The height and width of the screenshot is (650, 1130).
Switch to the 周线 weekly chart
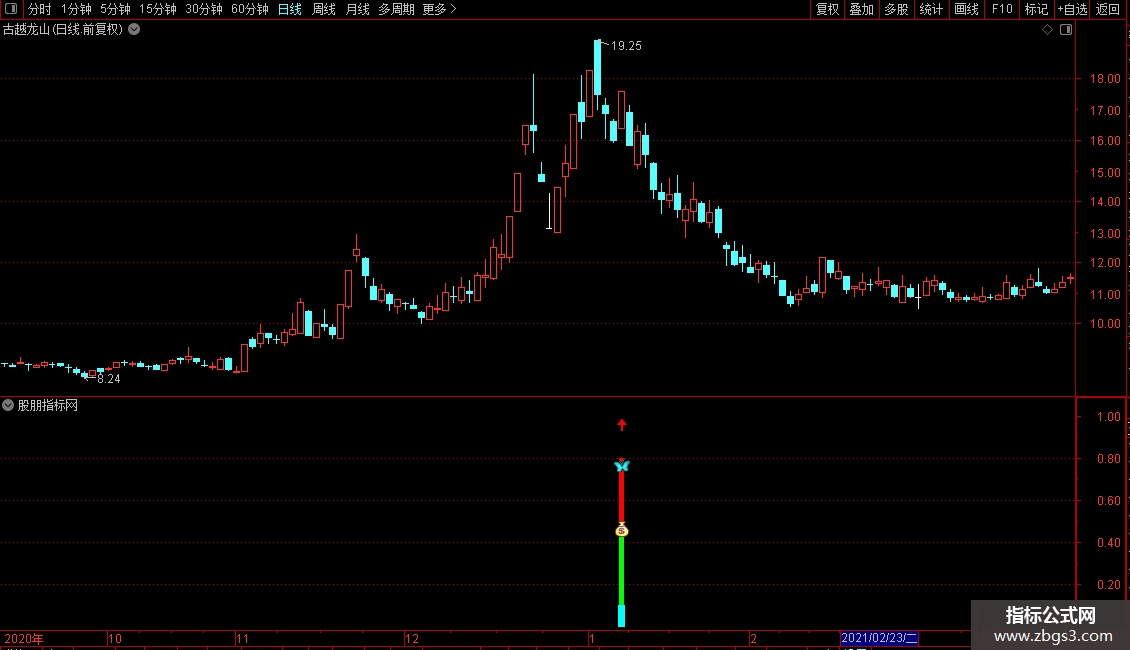pos(324,9)
